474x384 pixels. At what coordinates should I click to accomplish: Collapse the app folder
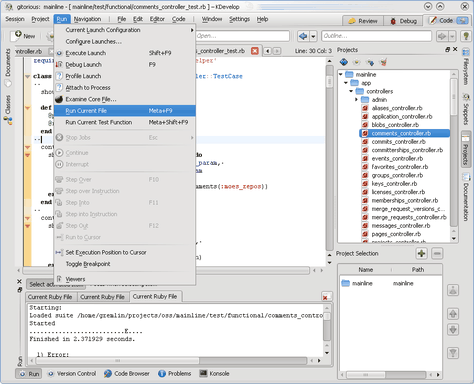click(x=346, y=83)
